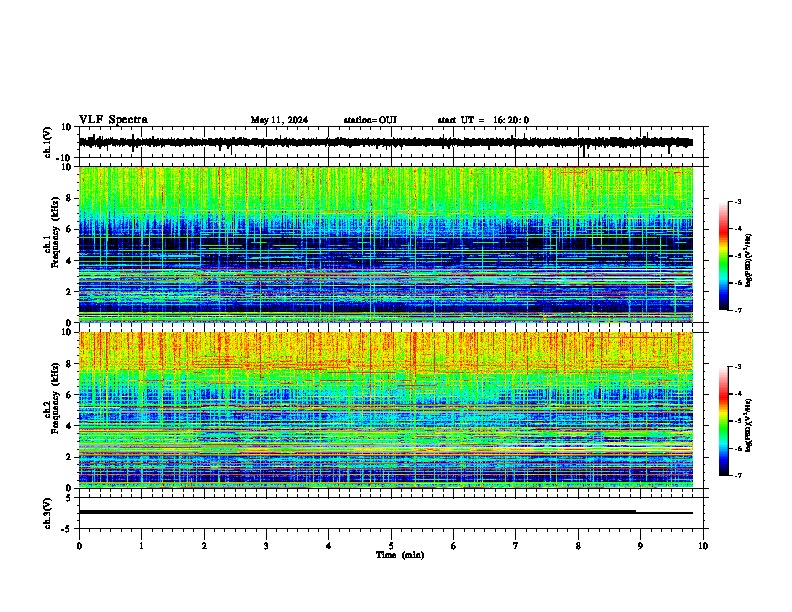Click the "-7" label below ch.2 color bar
Viewport: 792px width, 612px height.
click(737, 475)
